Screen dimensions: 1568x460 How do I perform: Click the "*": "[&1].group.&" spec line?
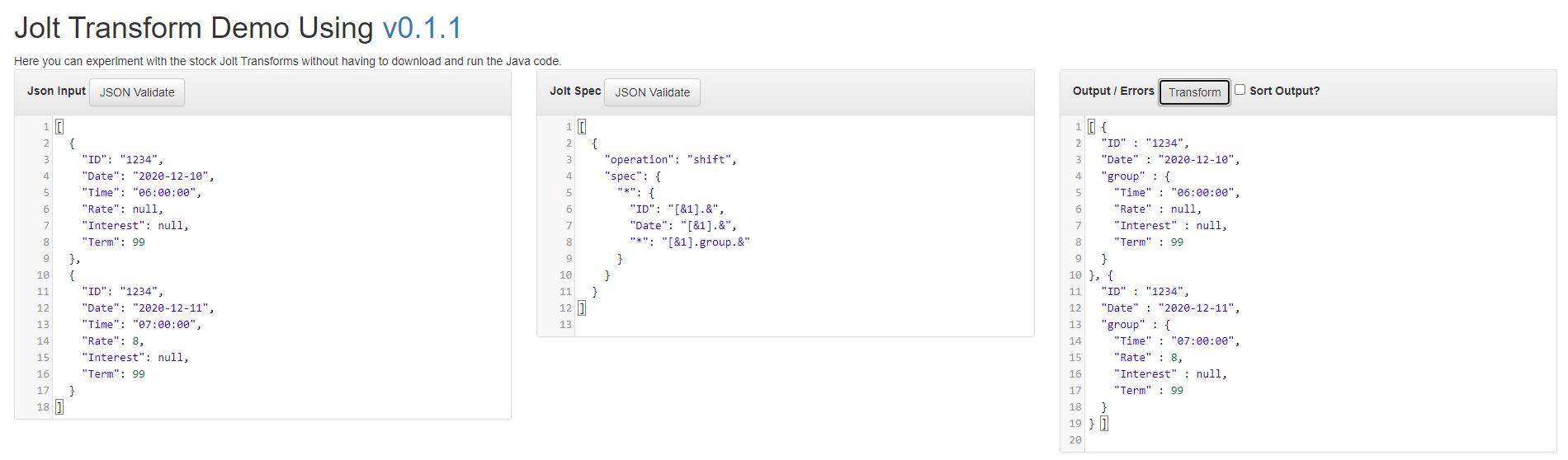690,242
